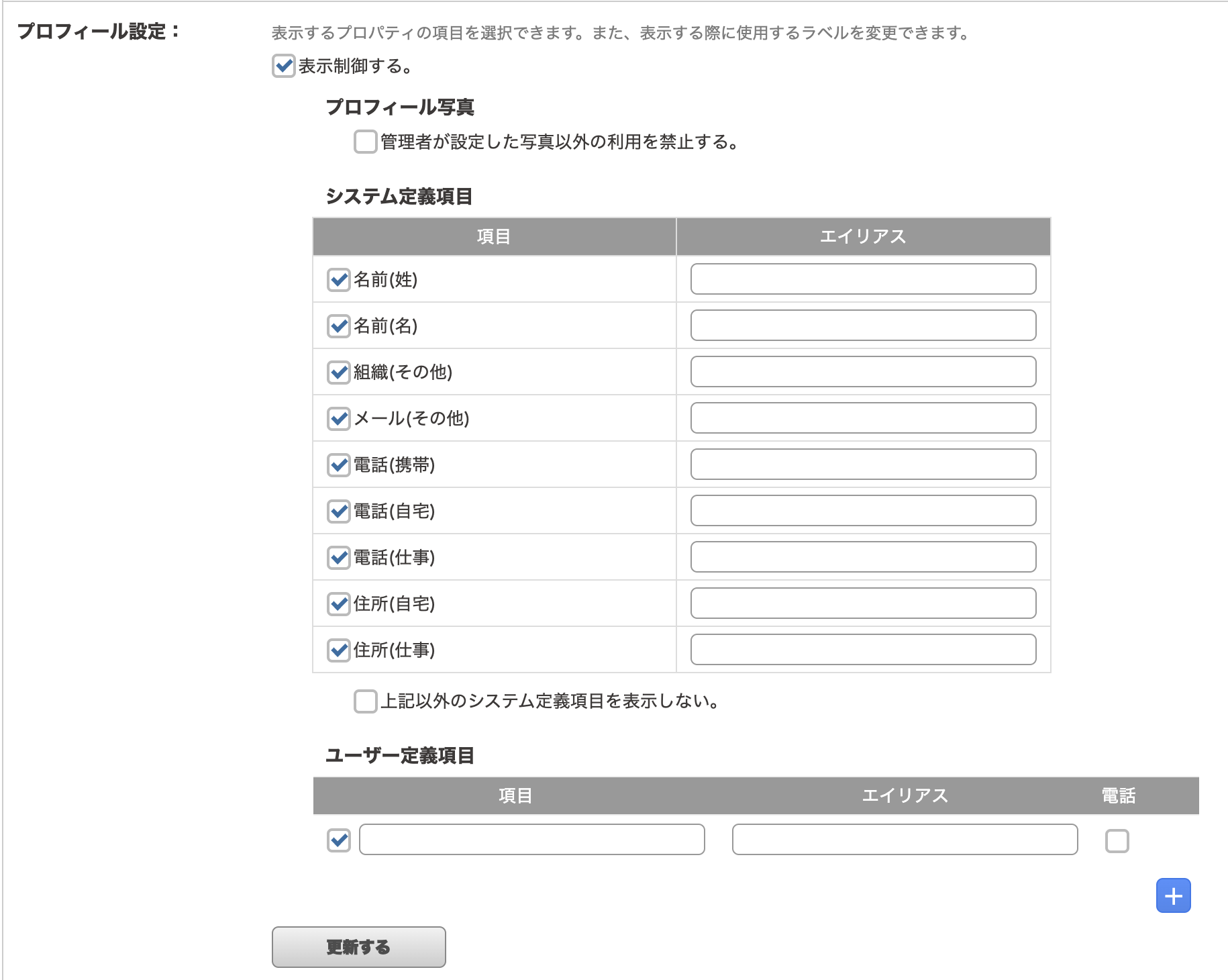
Task: Uncheck the user-defined item row checkbox
Action: tap(339, 840)
